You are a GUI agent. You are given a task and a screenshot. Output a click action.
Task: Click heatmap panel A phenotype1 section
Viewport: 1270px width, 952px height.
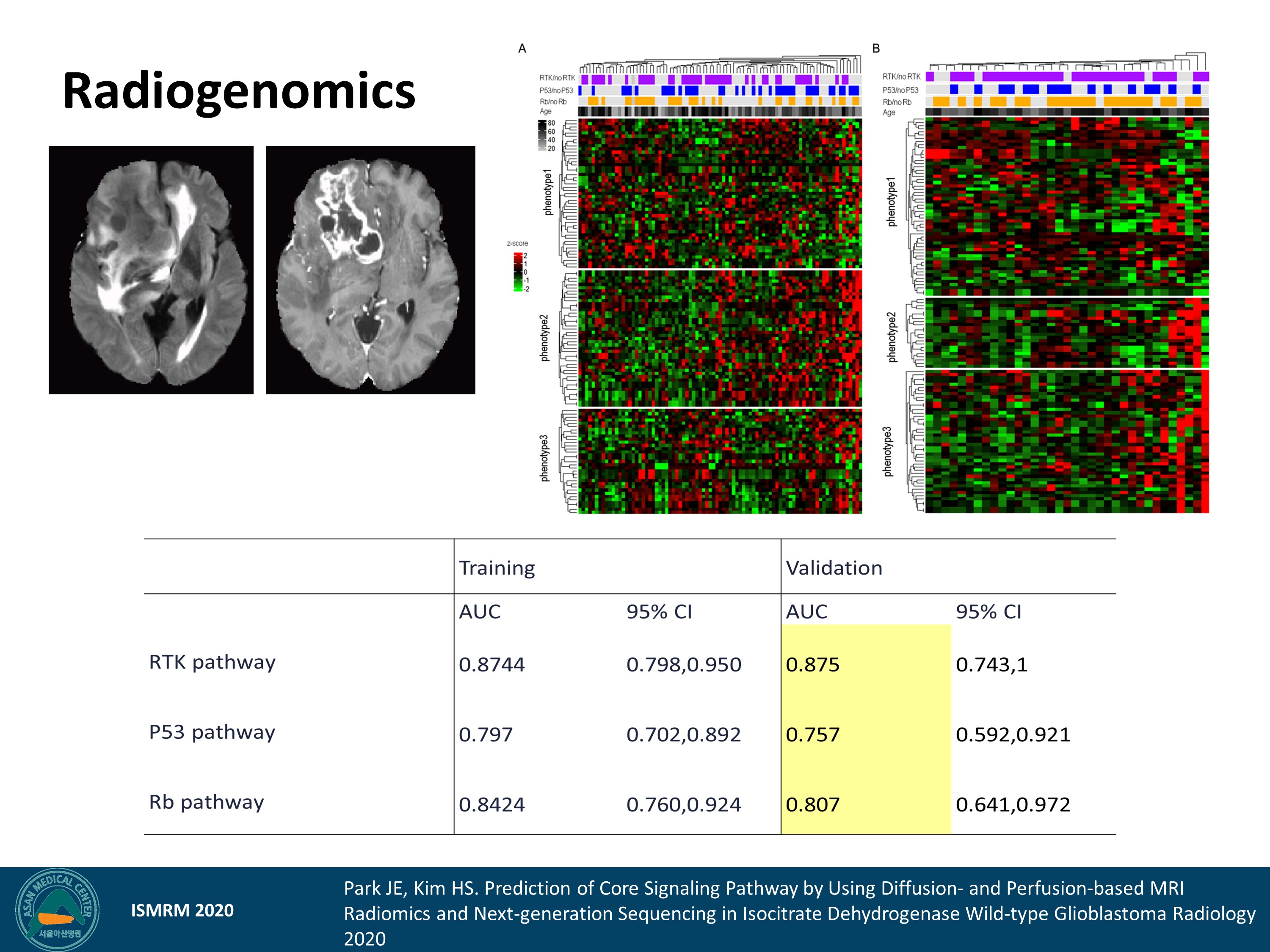(x=719, y=193)
